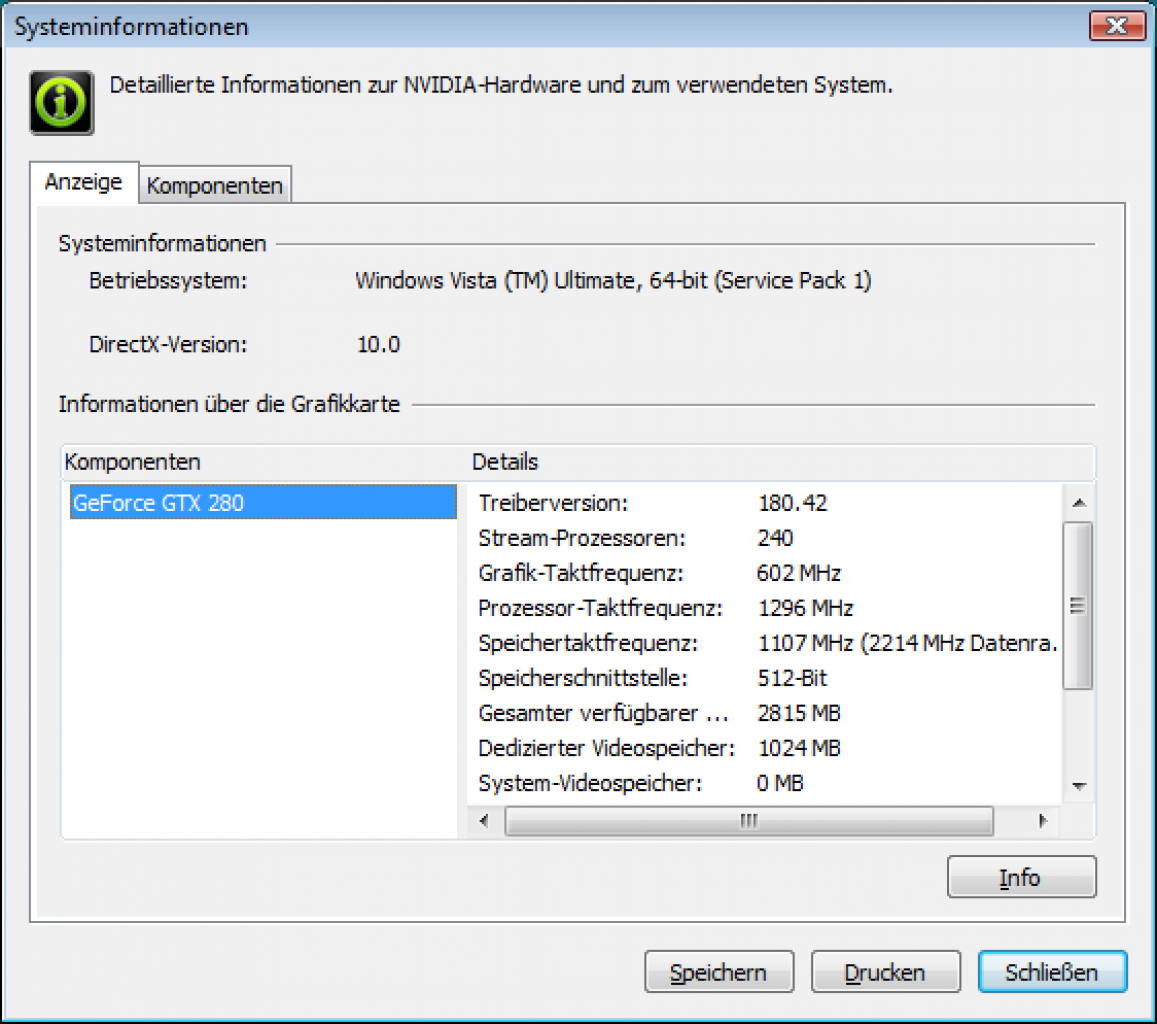Click the Drucken button
Image resolution: width=1157 pixels, height=1024 pixels.
885,972
